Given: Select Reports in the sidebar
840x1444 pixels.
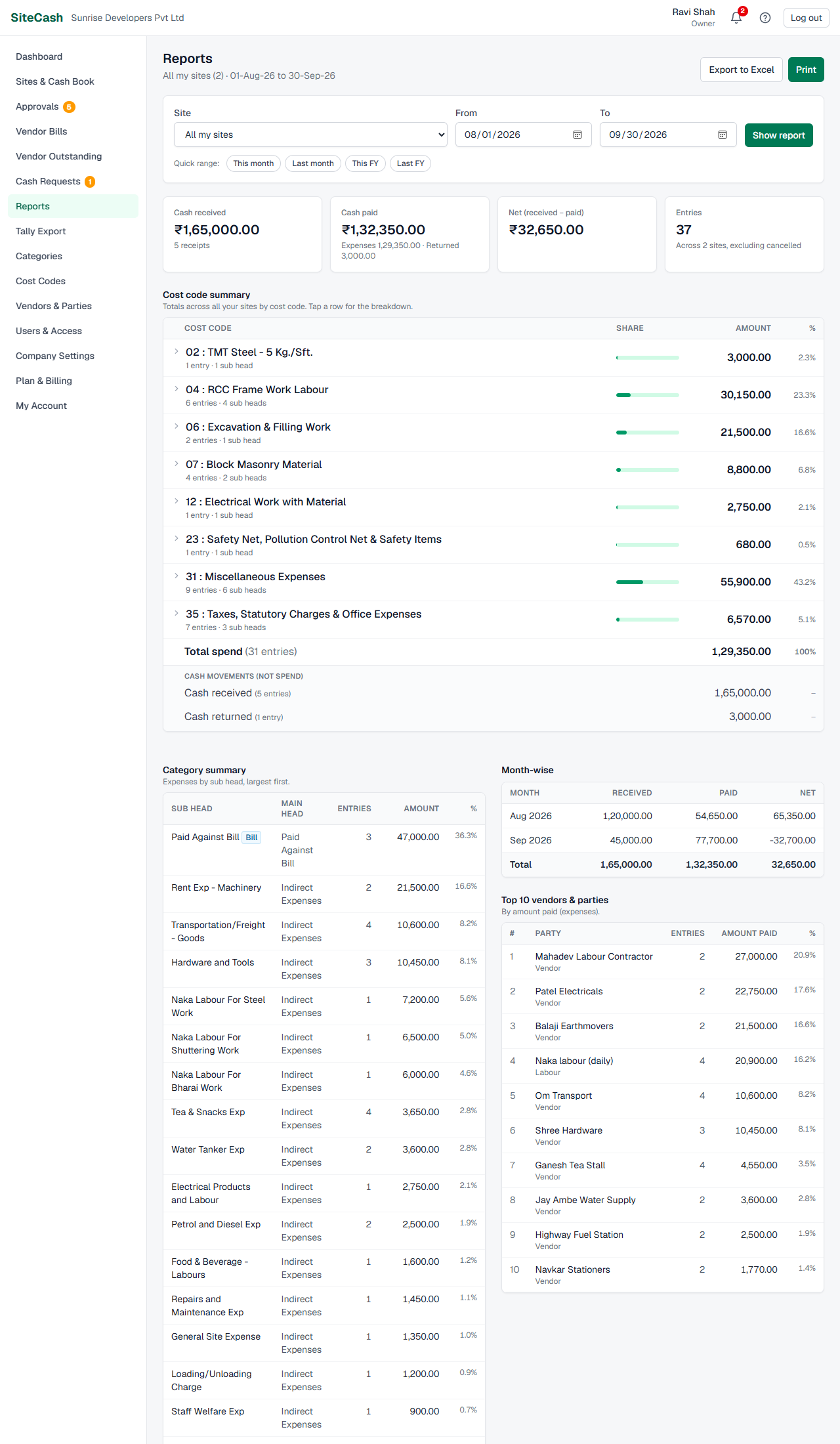Looking at the screenshot, I should (73, 206).
